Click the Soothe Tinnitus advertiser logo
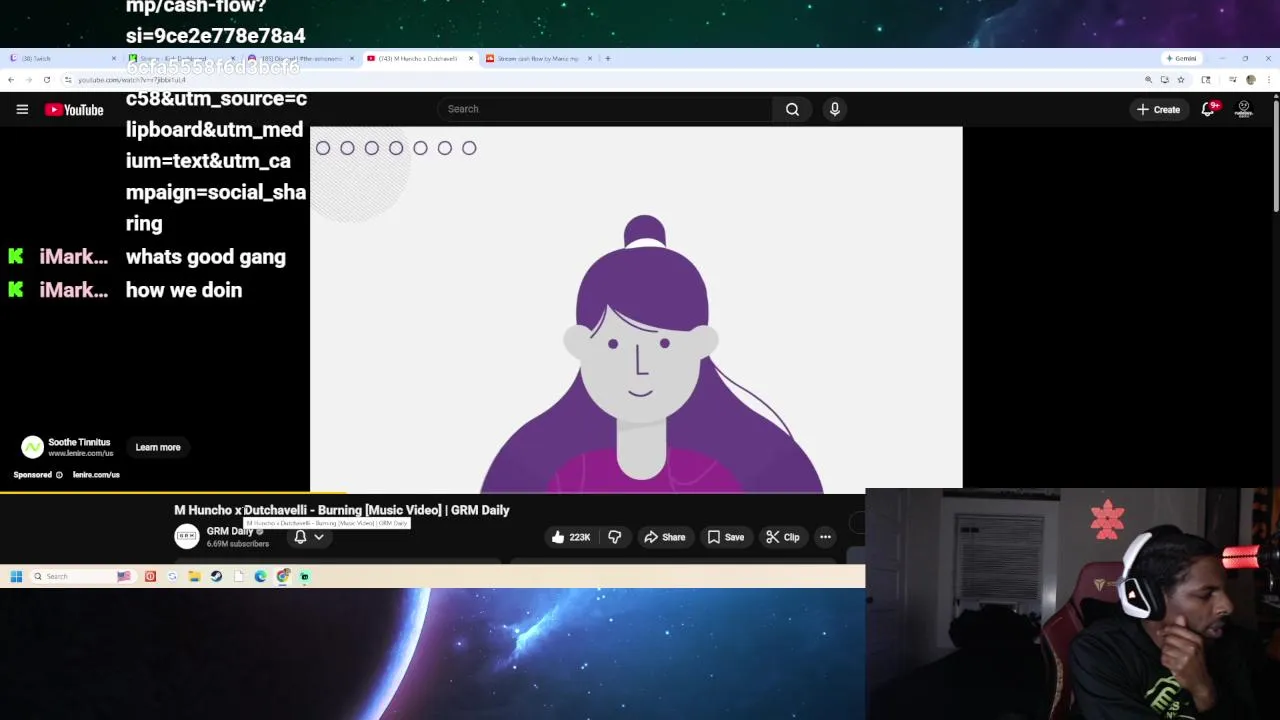The image size is (1280, 720). 32,447
